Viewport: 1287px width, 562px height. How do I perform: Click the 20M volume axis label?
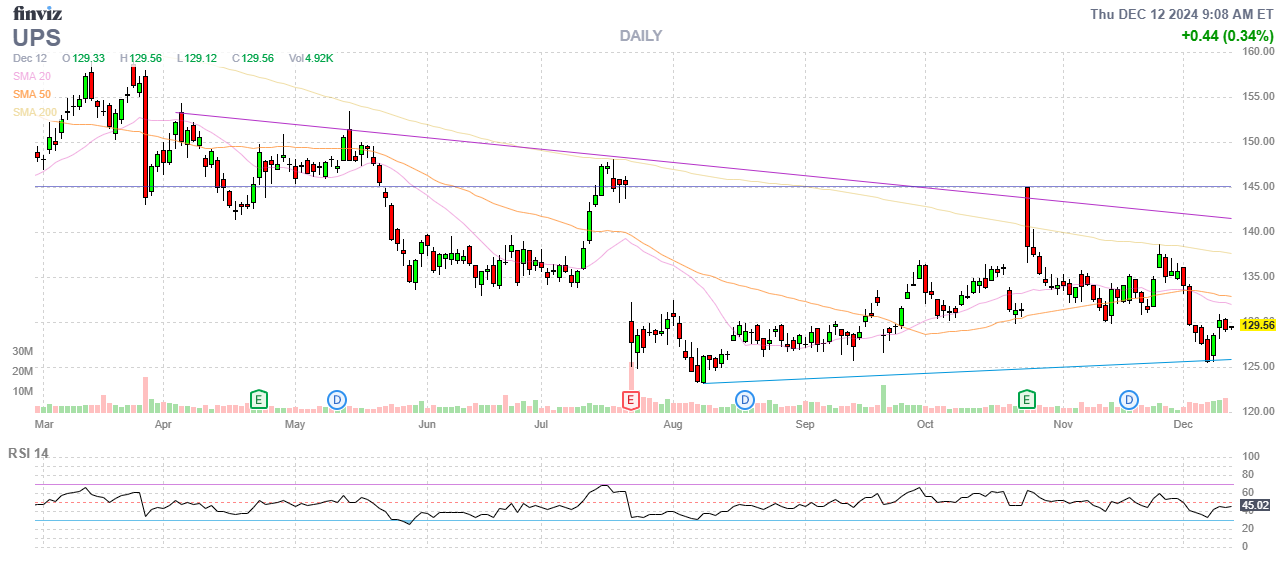22,372
